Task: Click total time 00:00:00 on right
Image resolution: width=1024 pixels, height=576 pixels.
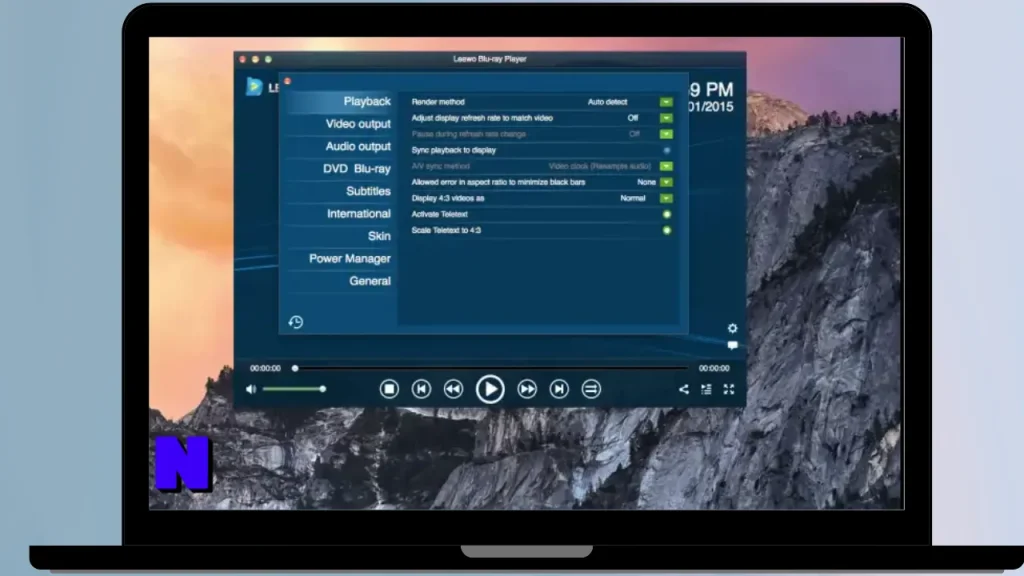Action: click(x=714, y=368)
